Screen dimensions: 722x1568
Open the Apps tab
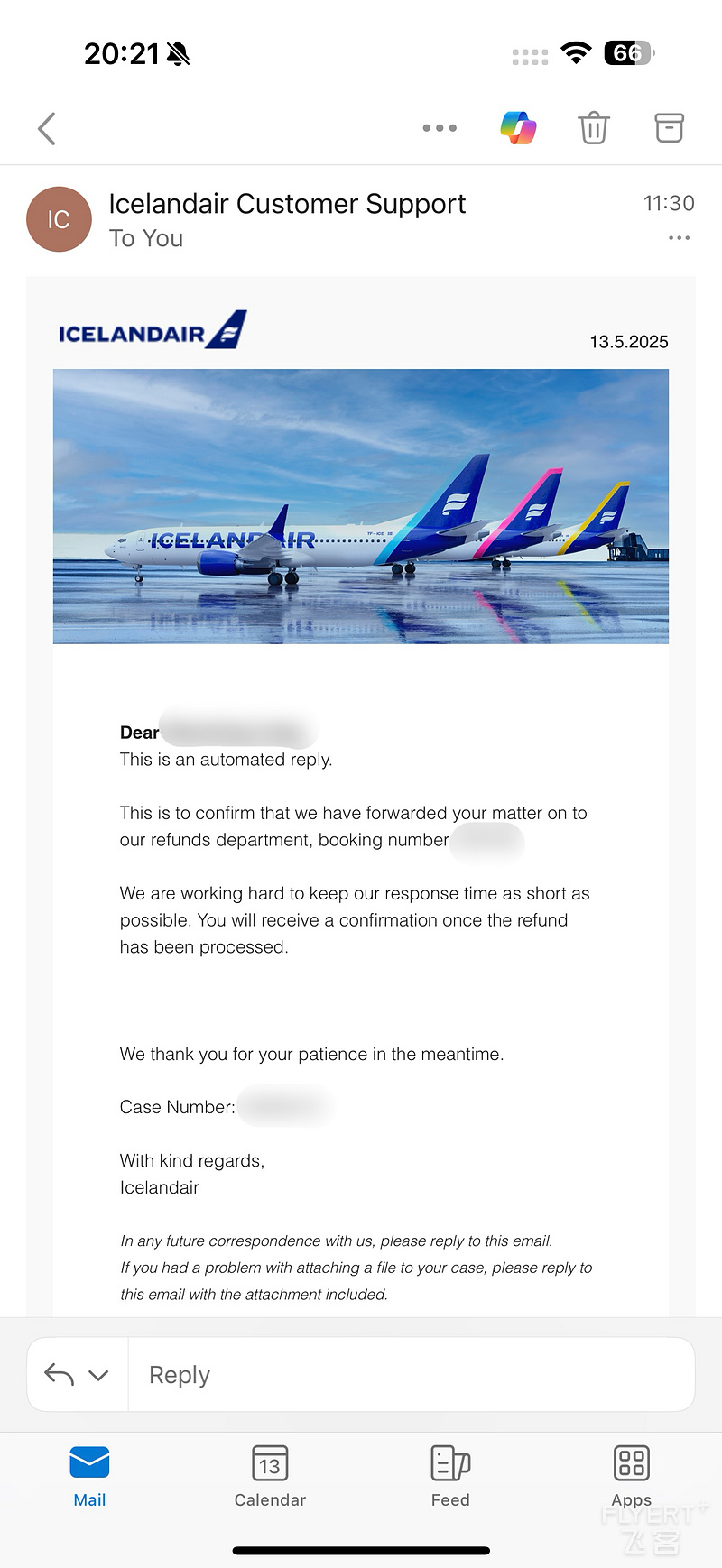(632, 1477)
